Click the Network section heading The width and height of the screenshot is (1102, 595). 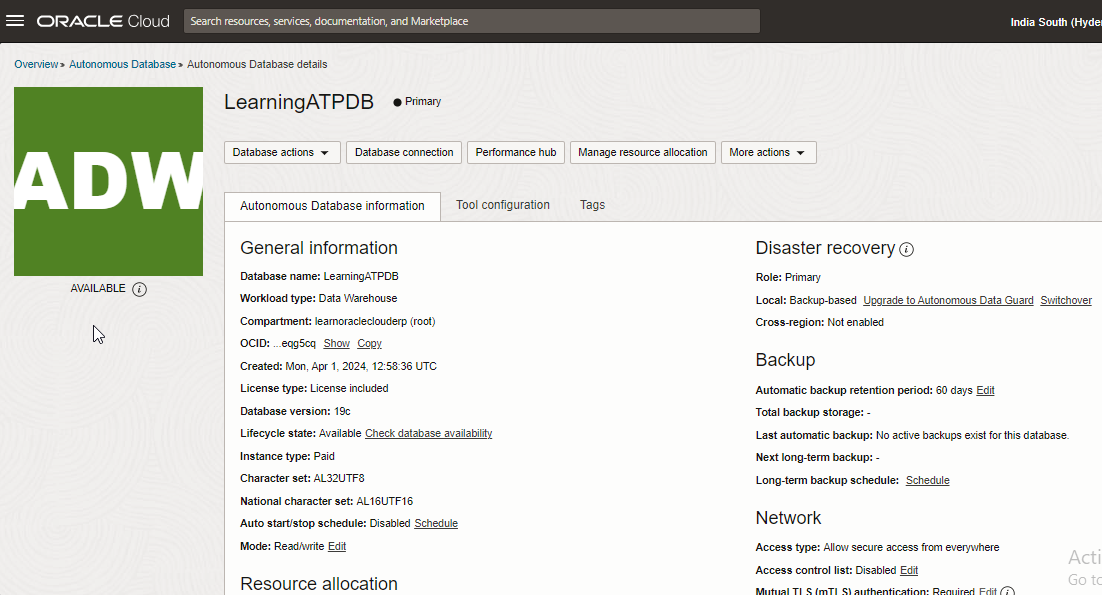pyautogui.click(x=788, y=518)
